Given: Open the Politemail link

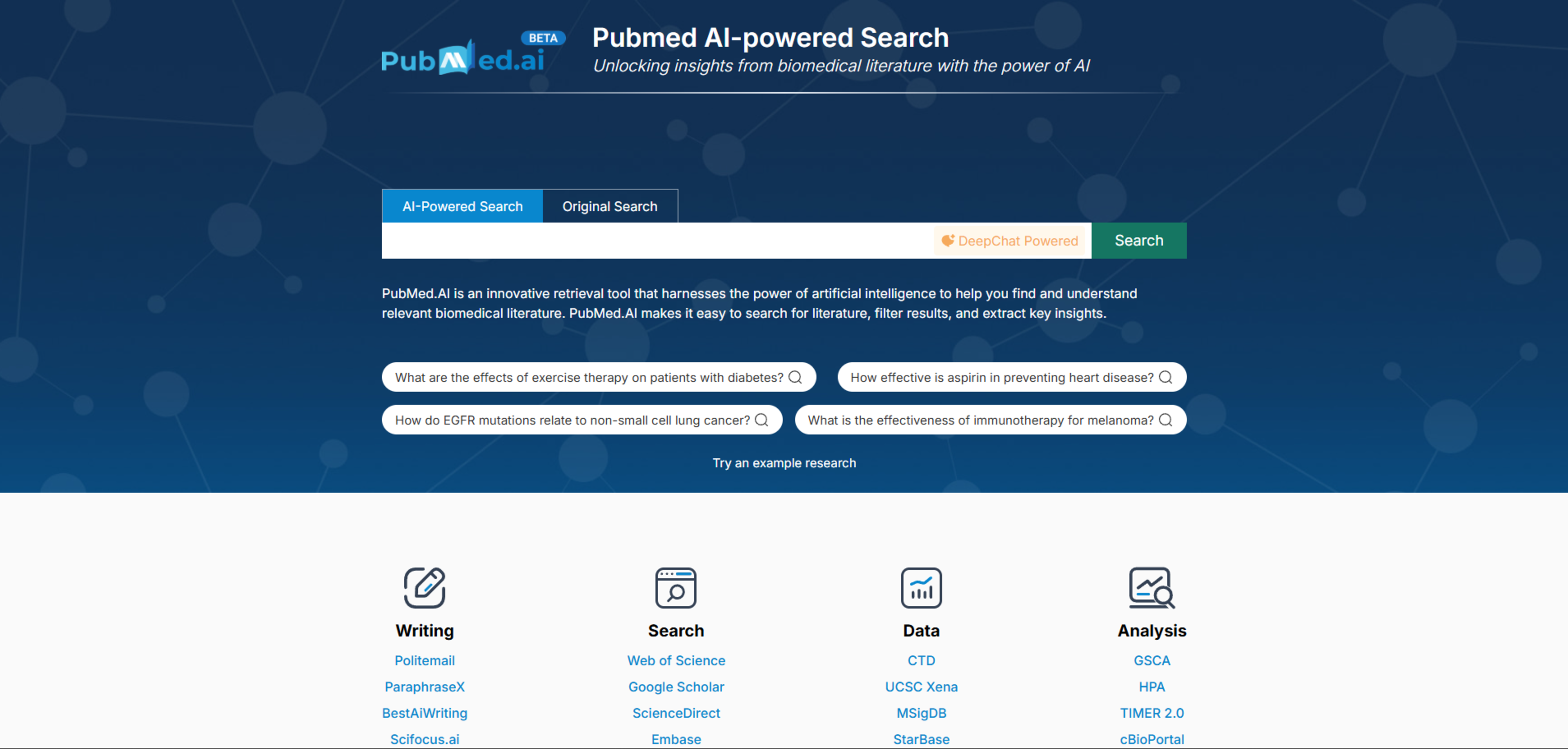Looking at the screenshot, I should click(424, 660).
